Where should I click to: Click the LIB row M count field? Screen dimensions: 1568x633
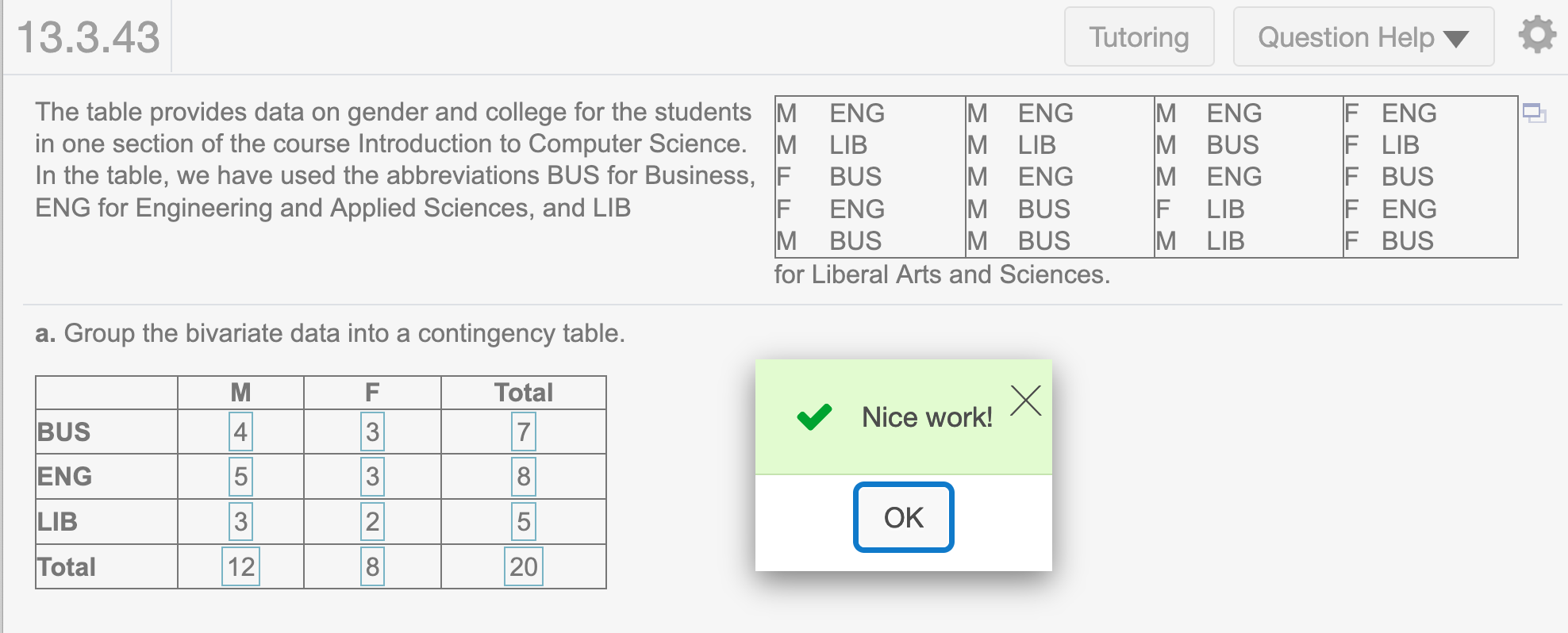tap(240, 522)
